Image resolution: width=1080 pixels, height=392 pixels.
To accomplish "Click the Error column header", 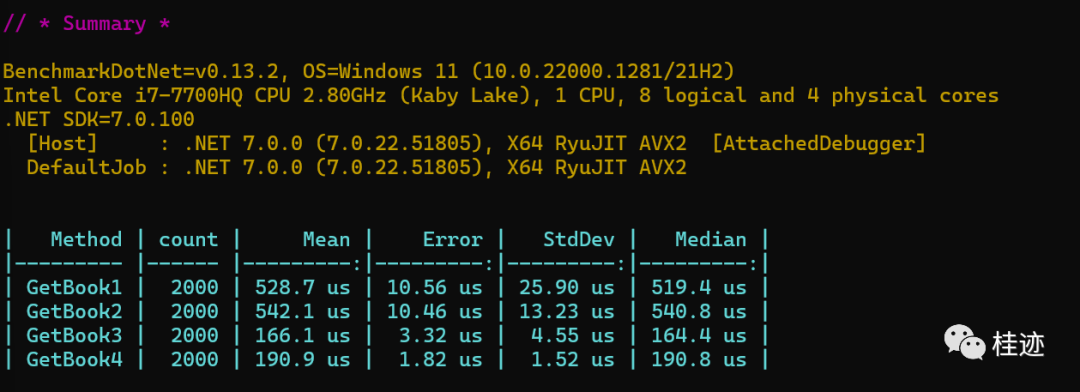I will point(453,240).
